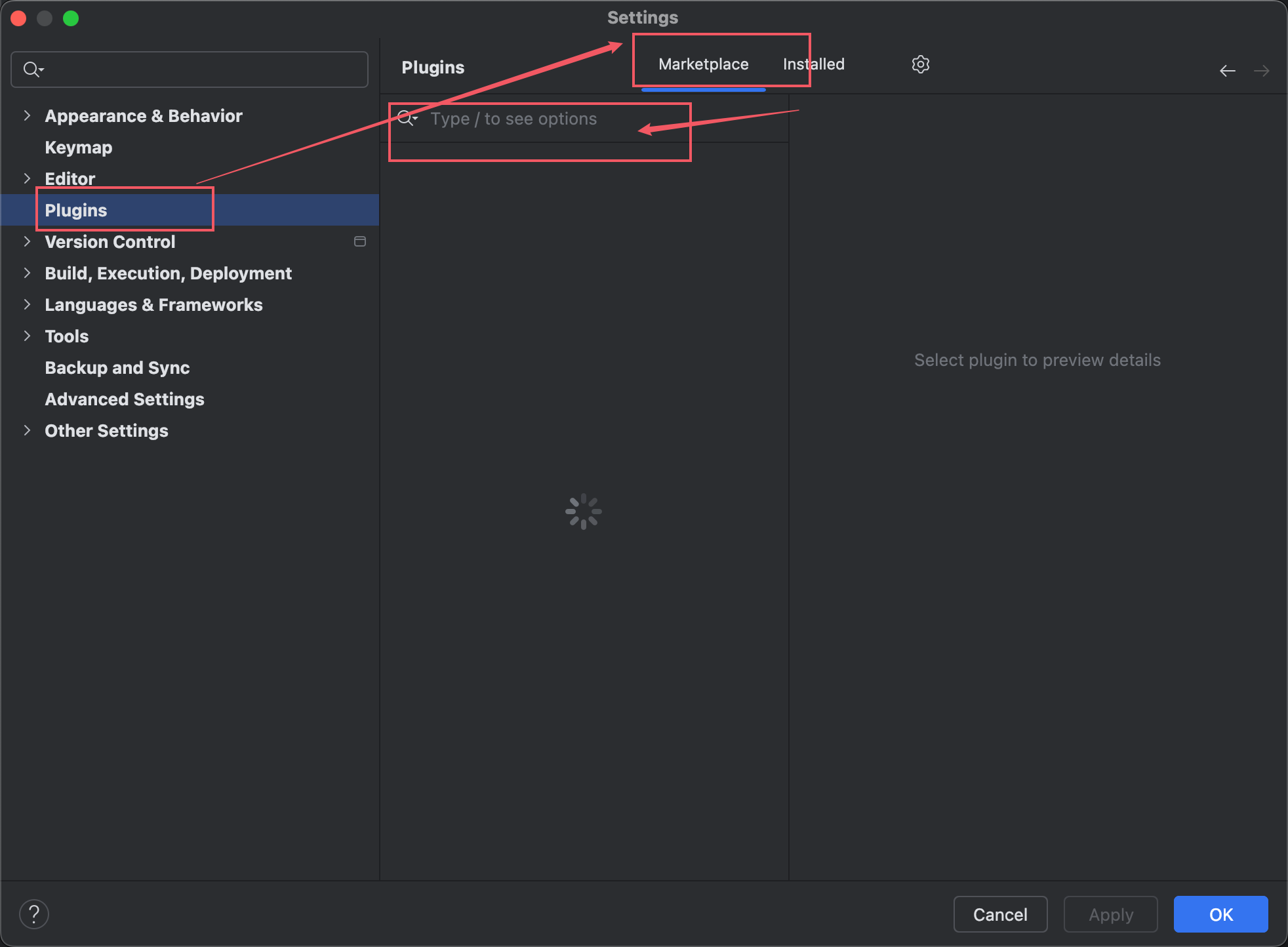Screen dimensions: 1288x947
Task: Click the settings search magnifier icon
Action: pos(32,69)
